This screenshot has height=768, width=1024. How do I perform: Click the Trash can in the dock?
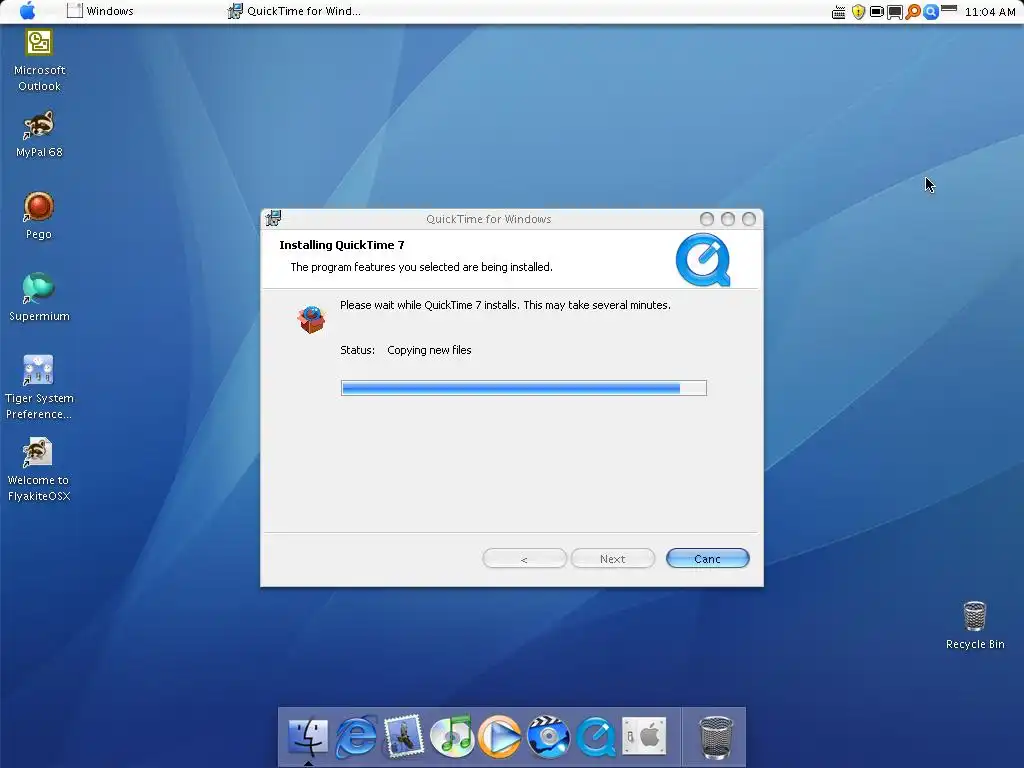(716, 737)
